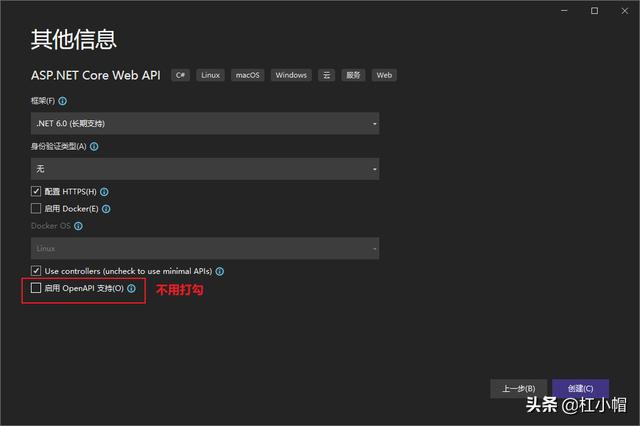This screenshot has width=640, height=426.
Task: Enable the 启用 Docker(E) checkbox
Action: pyautogui.click(x=36, y=209)
